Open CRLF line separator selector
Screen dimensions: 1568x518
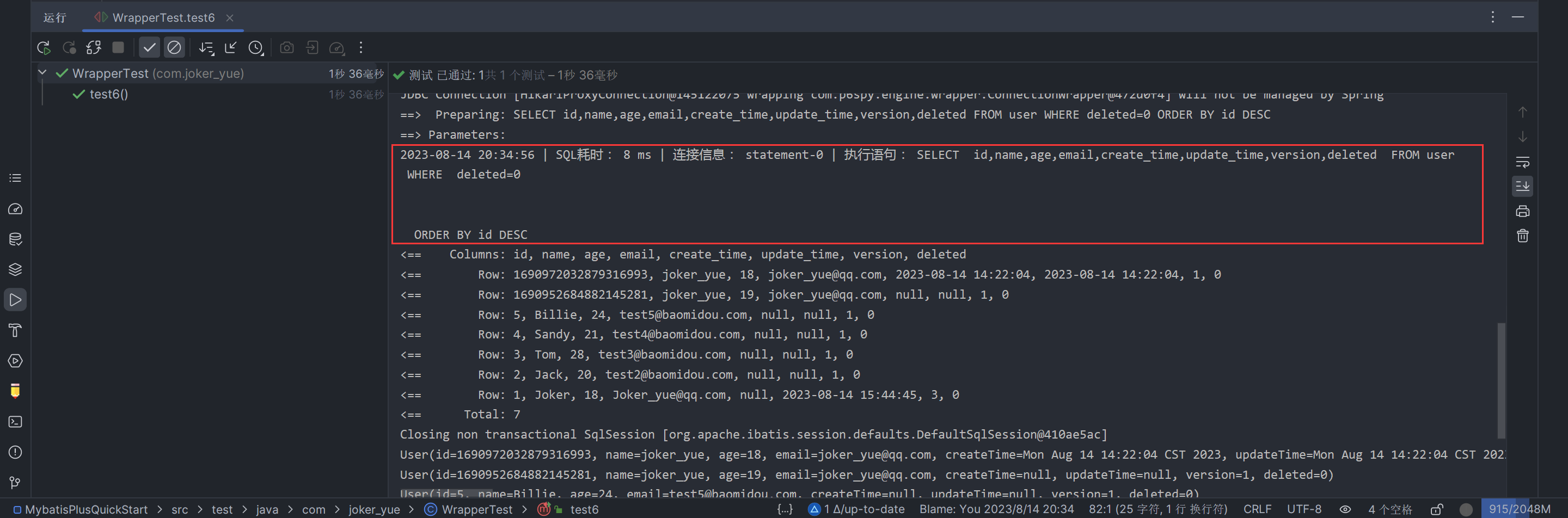tap(1257, 509)
